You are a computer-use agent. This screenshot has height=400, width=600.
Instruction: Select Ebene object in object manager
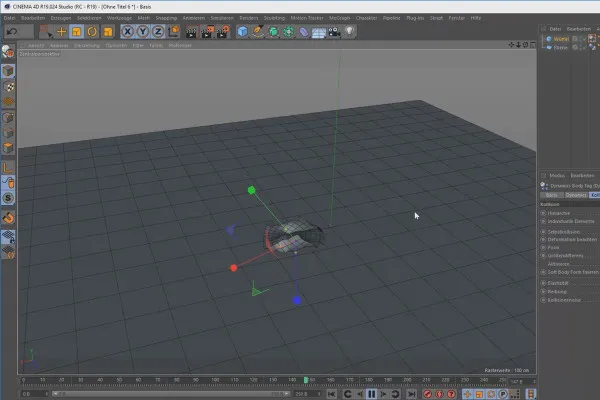pyautogui.click(x=561, y=48)
